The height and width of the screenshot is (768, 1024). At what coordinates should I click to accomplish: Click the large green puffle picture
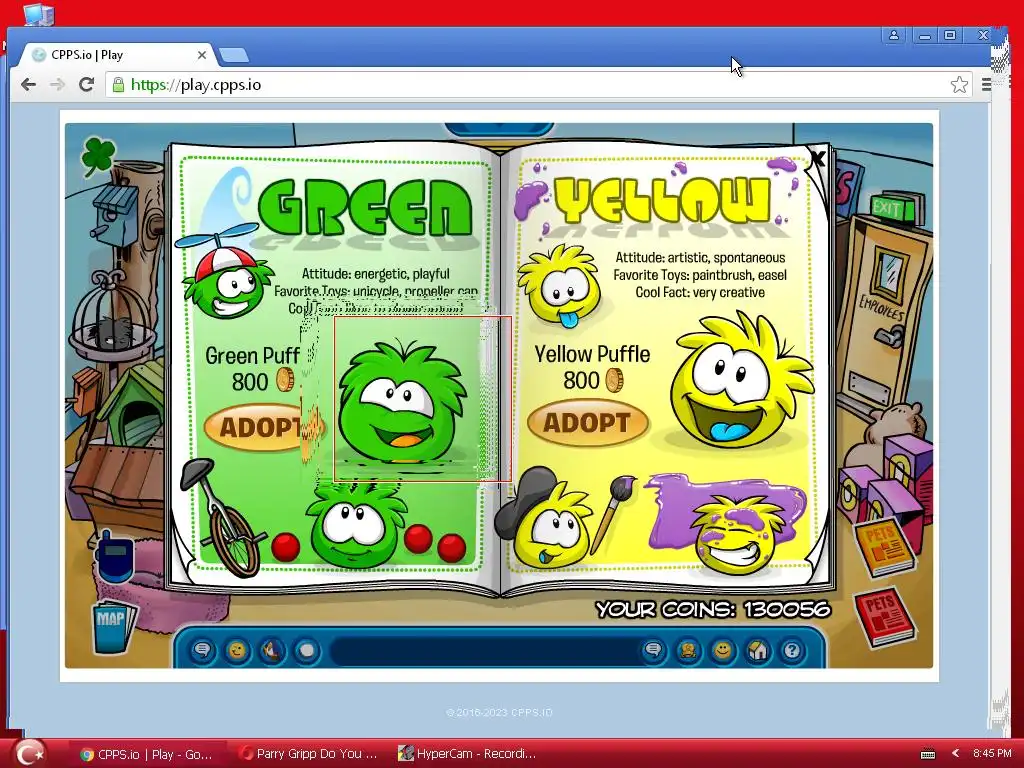(403, 400)
